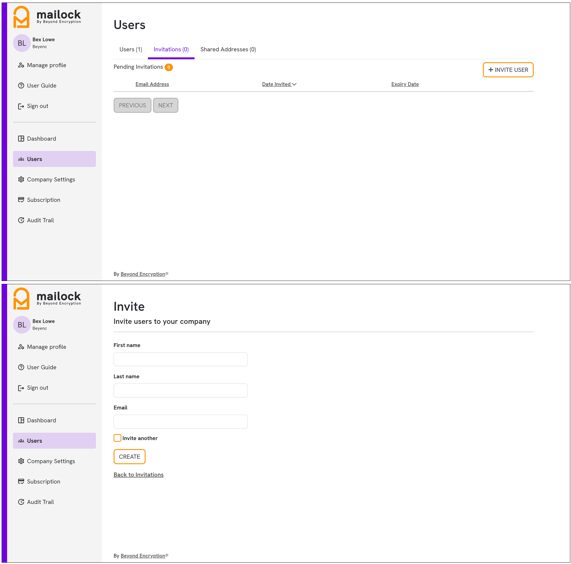Click Subscription icon in Invite screen
Viewport: 571px width, 564px height.
tap(21, 481)
